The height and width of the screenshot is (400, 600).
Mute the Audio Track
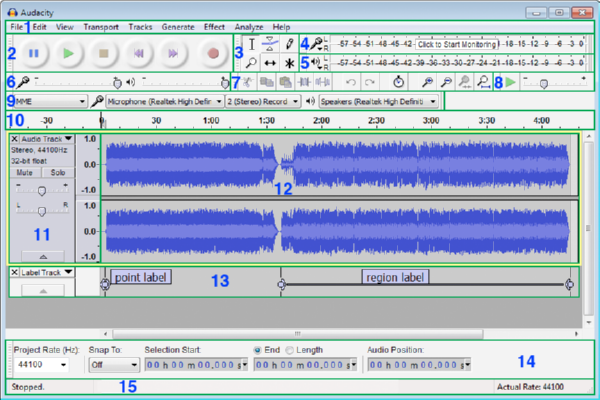click(x=25, y=173)
